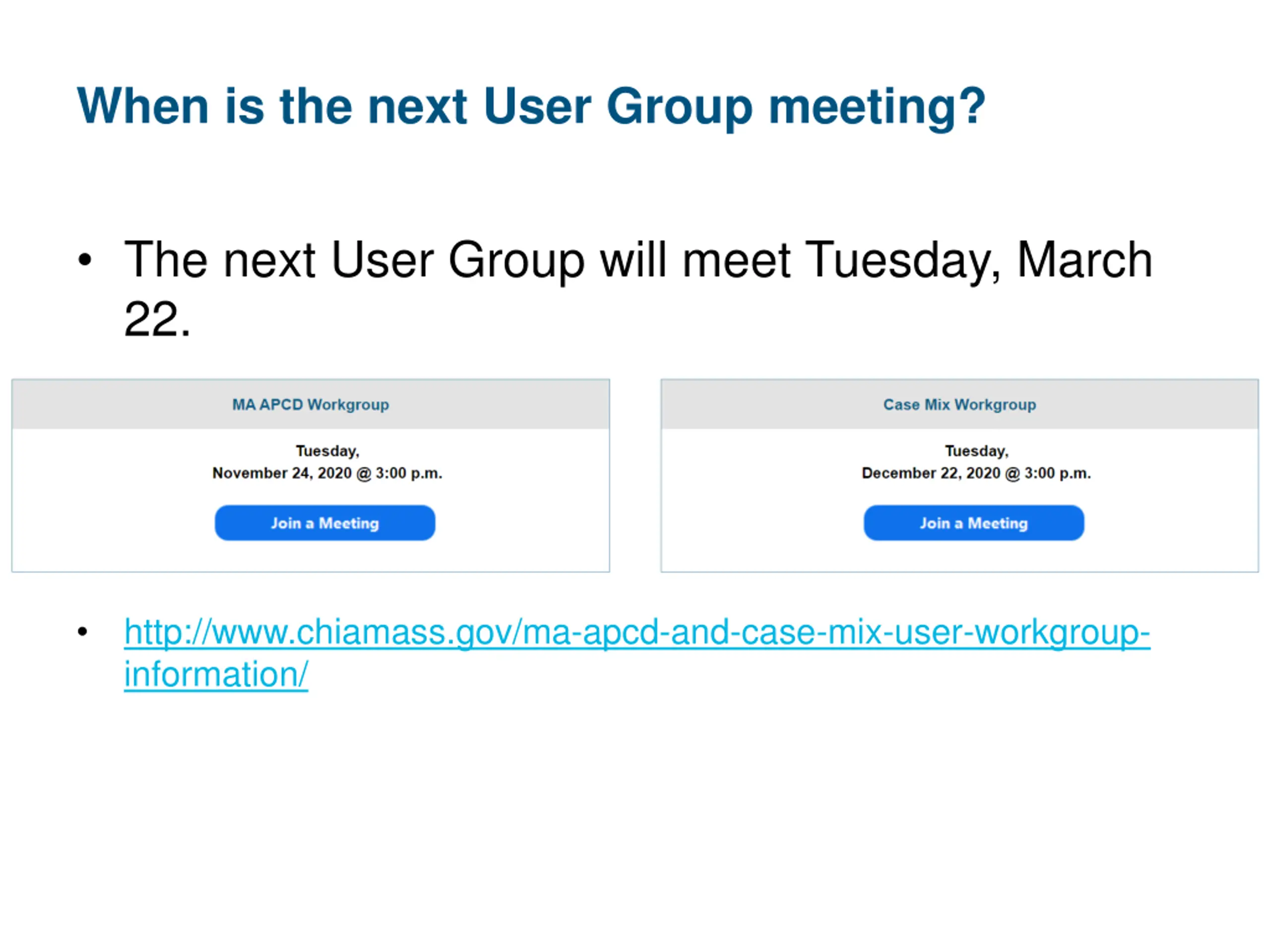Image resolution: width=1270 pixels, height=952 pixels.
Task: Click the word "Group" in the slide title
Action: [x=679, y=106]
